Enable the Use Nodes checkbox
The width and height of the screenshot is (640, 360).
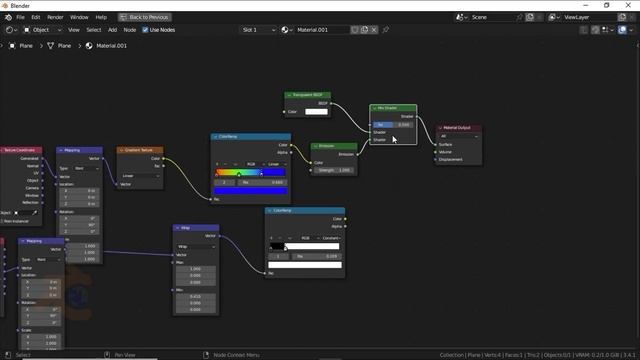point(145,30)
